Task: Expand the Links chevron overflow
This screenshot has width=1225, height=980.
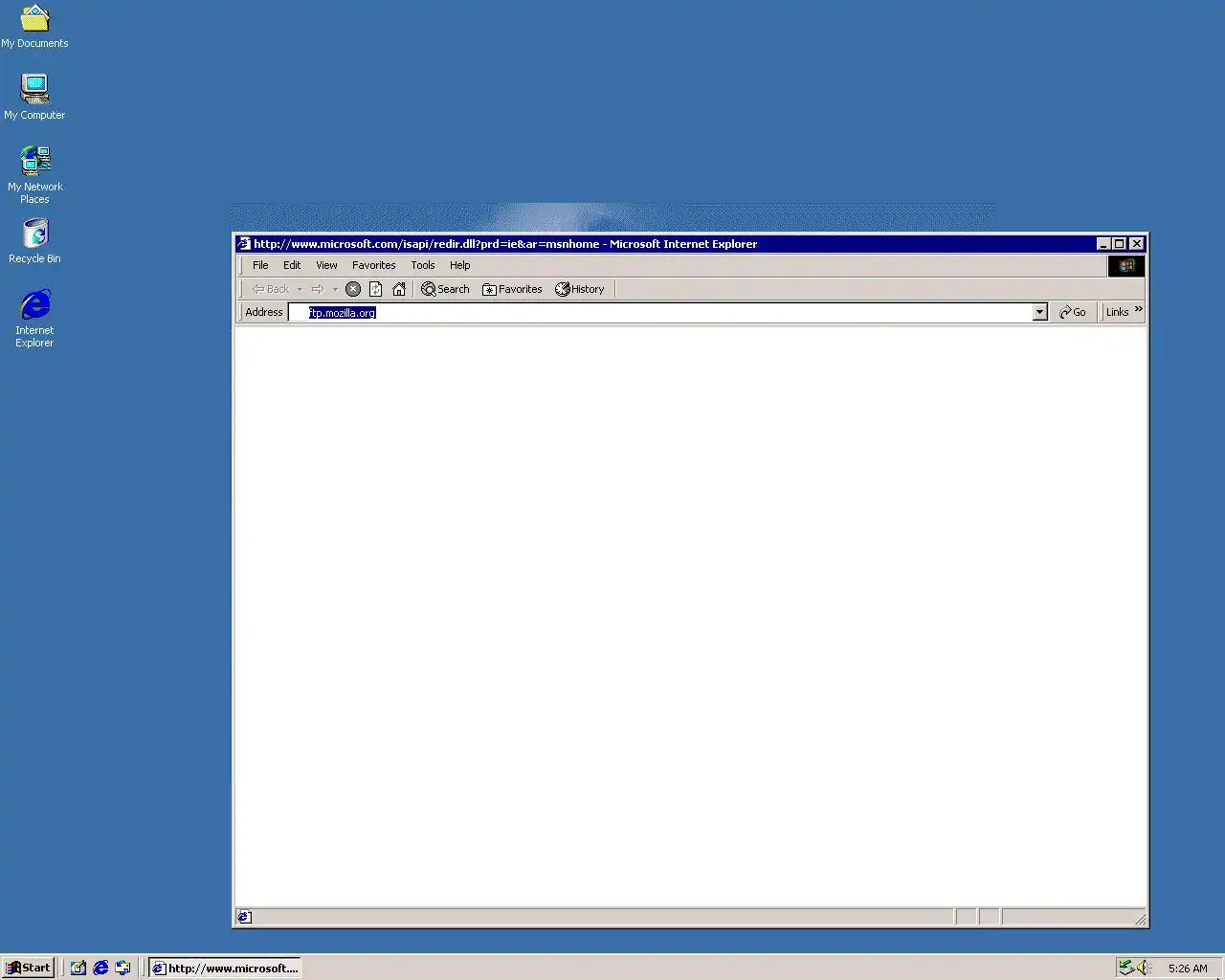Action: (x=1139, y=309)
